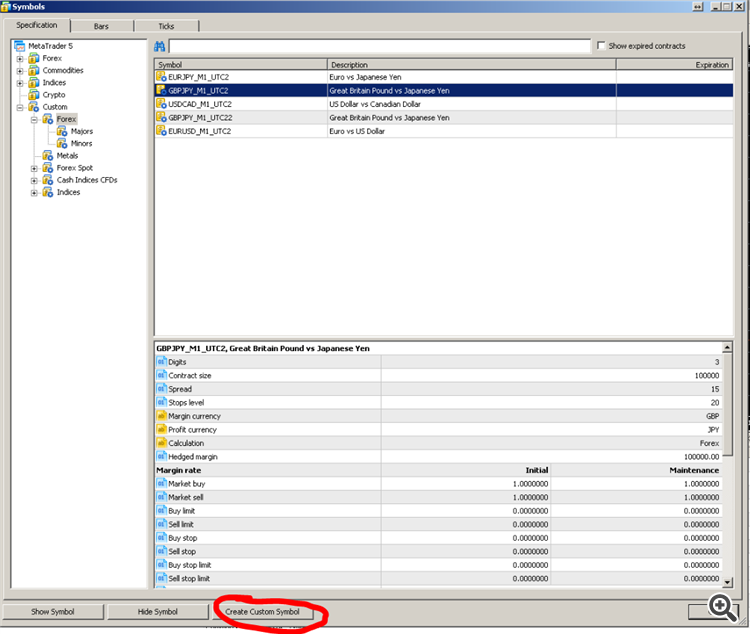Click the top-level Indices folder icon
Screen dimensions: 750x634
coord(33,83)
